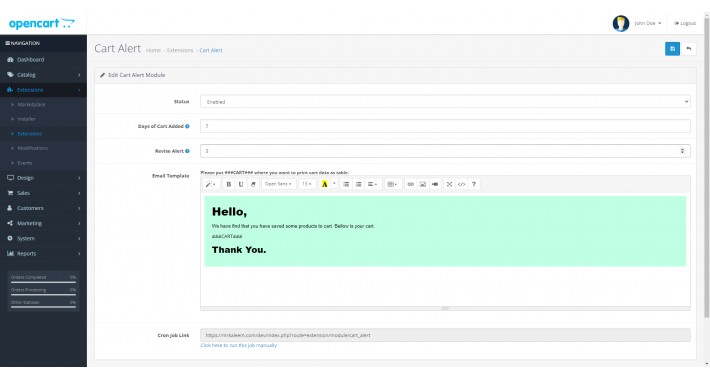The image size is (710, 380).
Task: Click the 'Thank You.' text in template
Action: click(239, 250)
